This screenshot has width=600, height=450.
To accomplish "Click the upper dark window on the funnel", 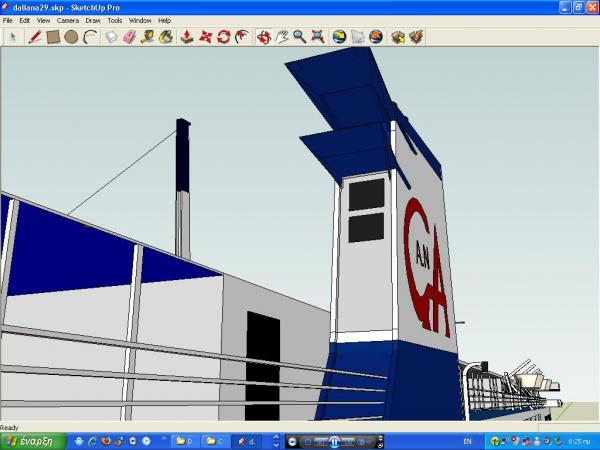I will pyautogui.click(x=367, y=194).
